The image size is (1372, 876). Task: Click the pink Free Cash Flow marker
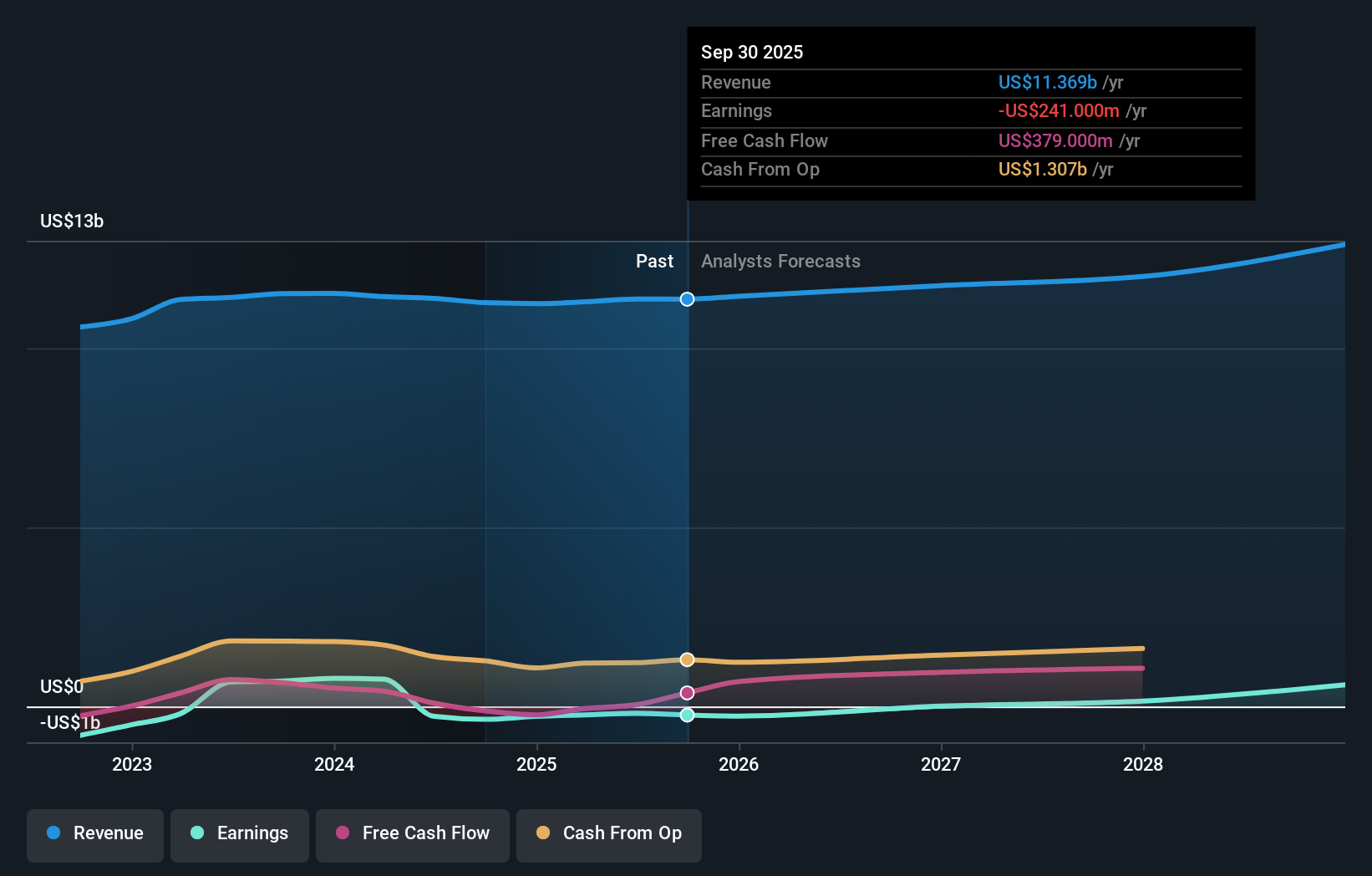click(687, 693)
